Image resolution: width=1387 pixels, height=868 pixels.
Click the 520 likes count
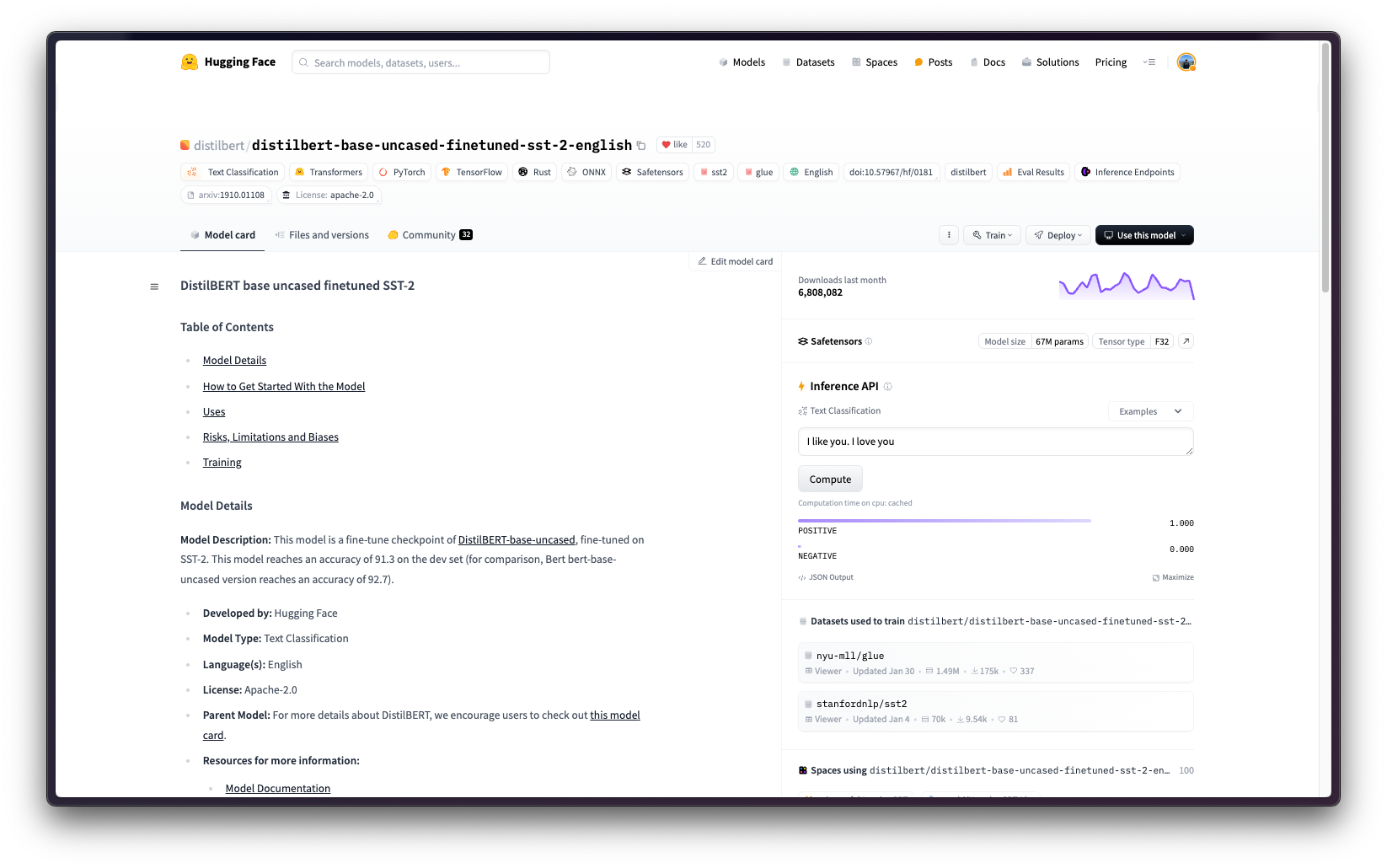pos(704,145)
